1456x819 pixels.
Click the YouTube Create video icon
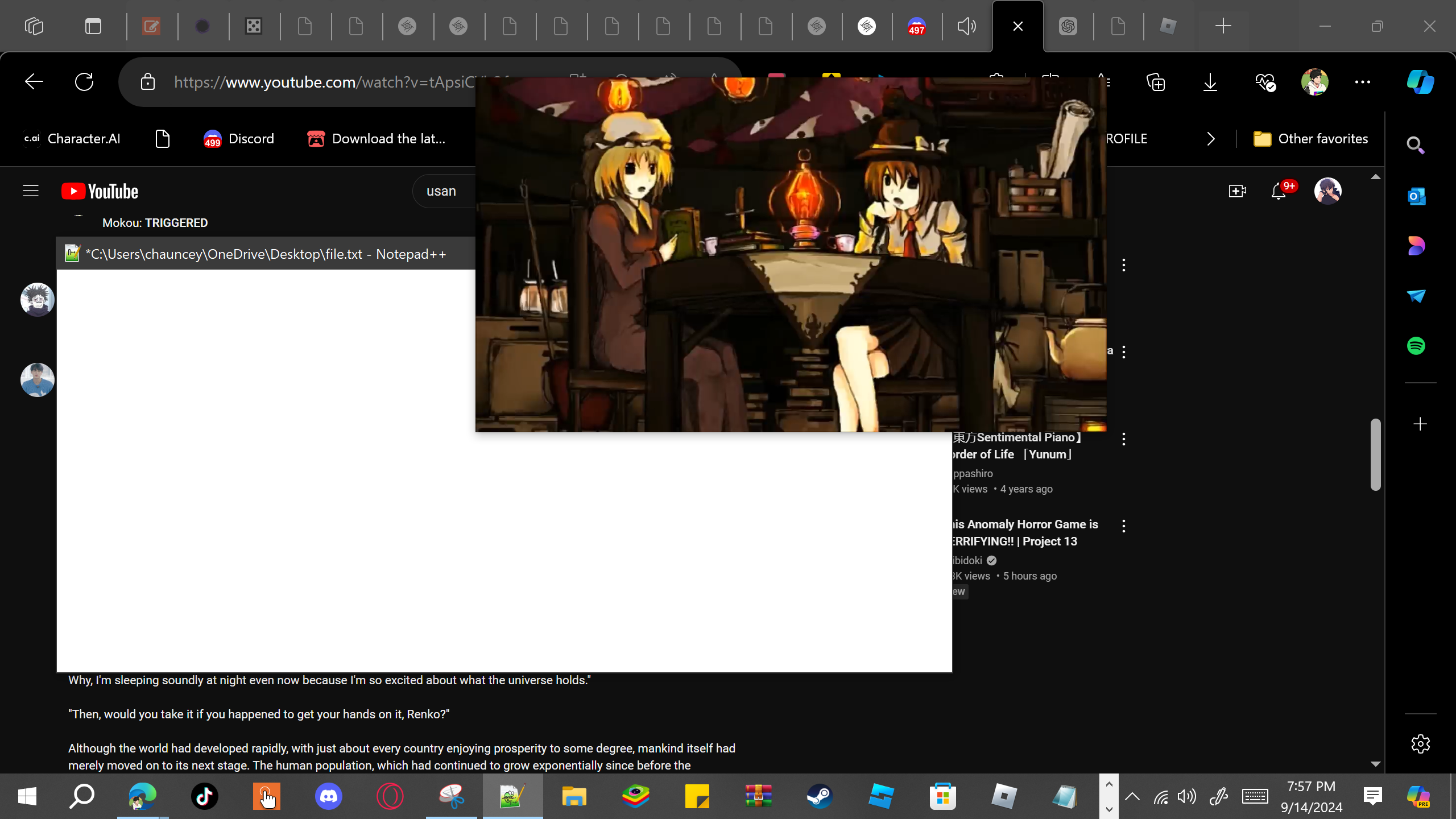click(1237, 191)
